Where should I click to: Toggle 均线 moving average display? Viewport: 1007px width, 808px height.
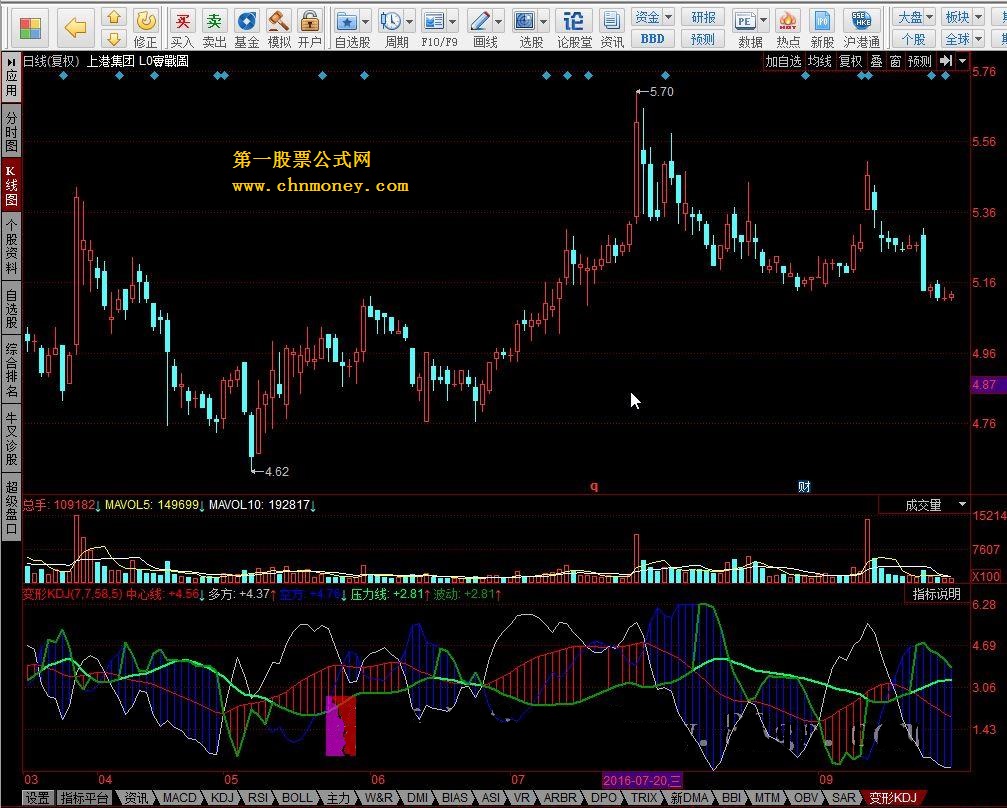click(x=820, y=61)
